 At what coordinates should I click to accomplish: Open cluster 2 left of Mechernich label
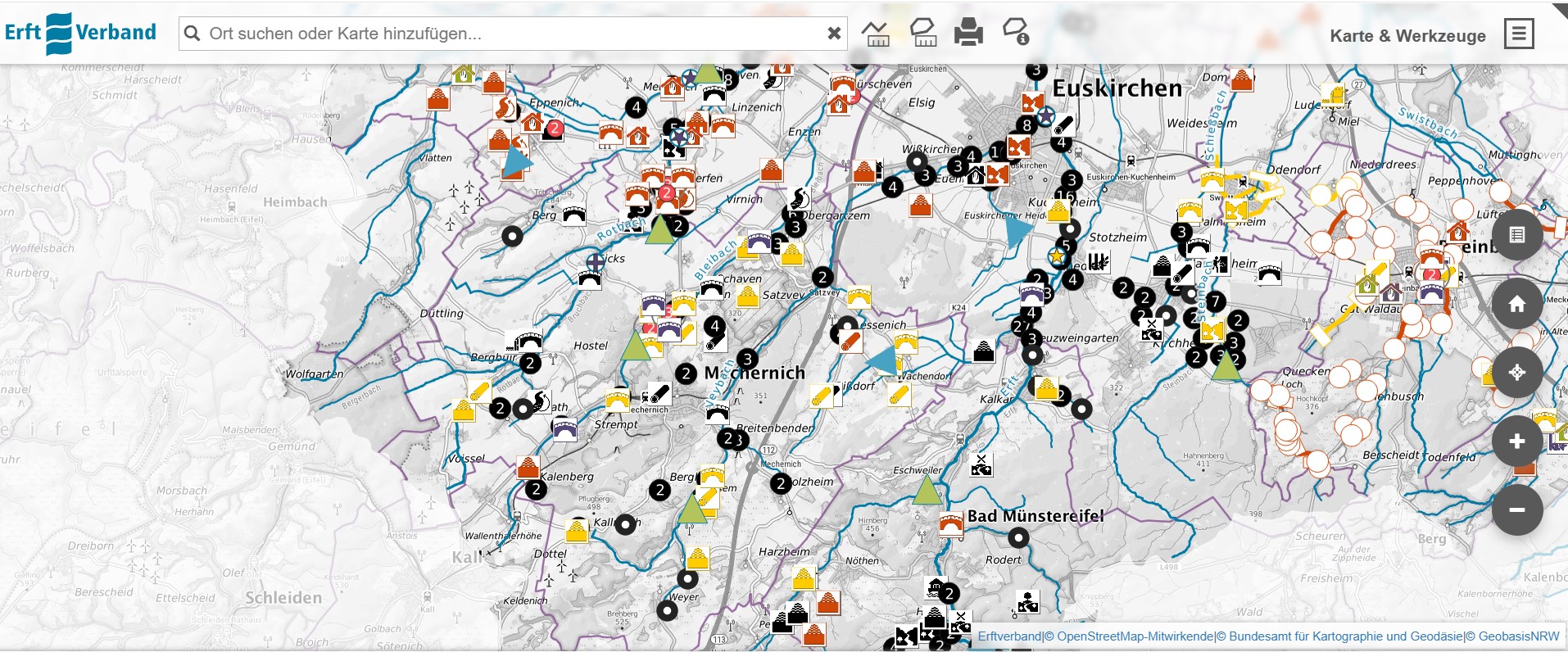pyautogui.click(x=687, y=374)
